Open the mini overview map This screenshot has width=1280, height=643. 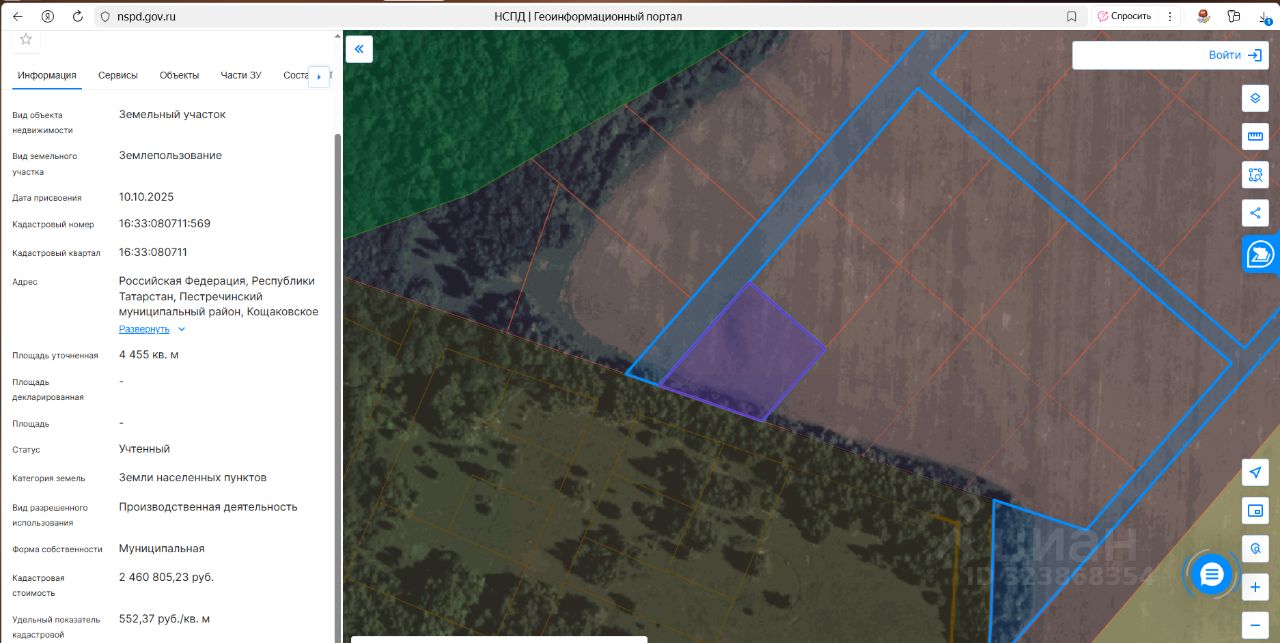1255,511
